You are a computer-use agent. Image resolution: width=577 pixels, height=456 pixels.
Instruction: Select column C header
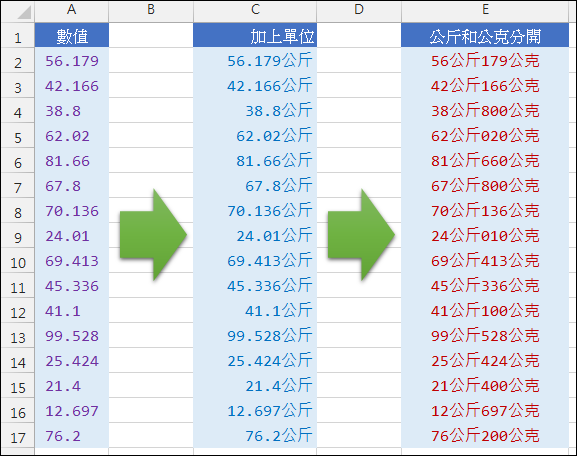[255, 11]
